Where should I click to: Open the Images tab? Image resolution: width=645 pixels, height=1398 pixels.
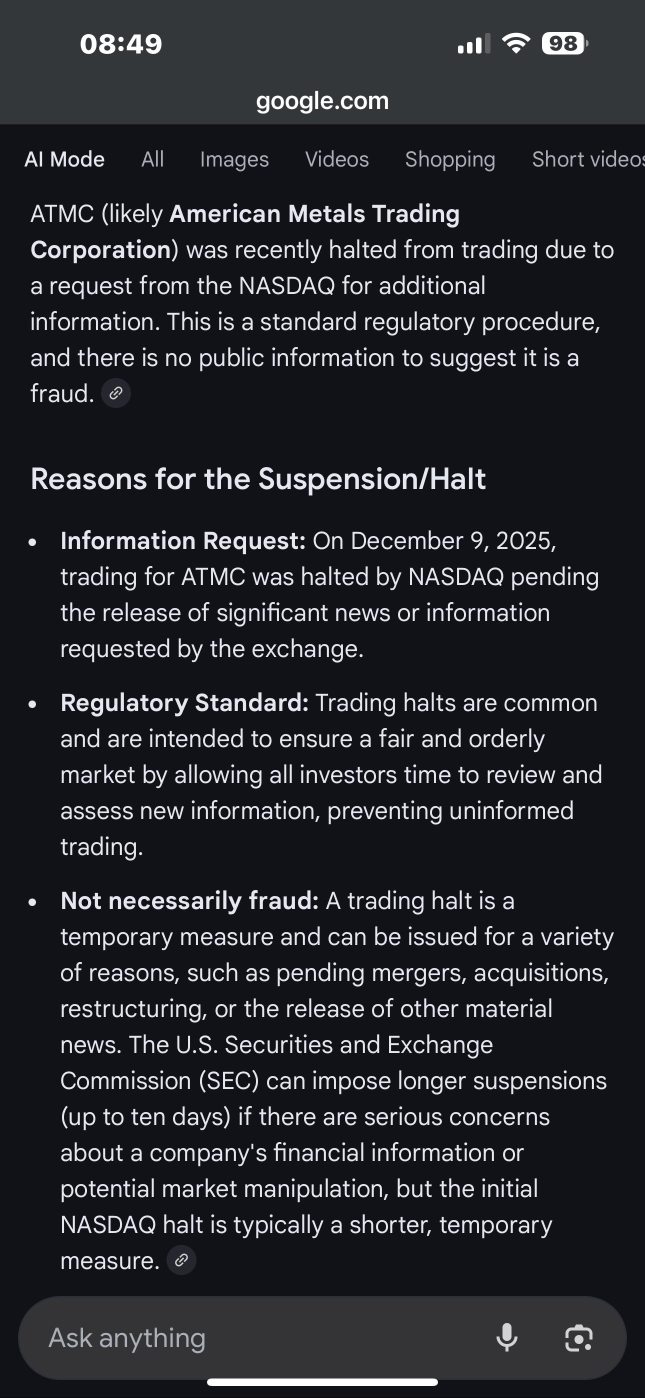pos(234,159)
